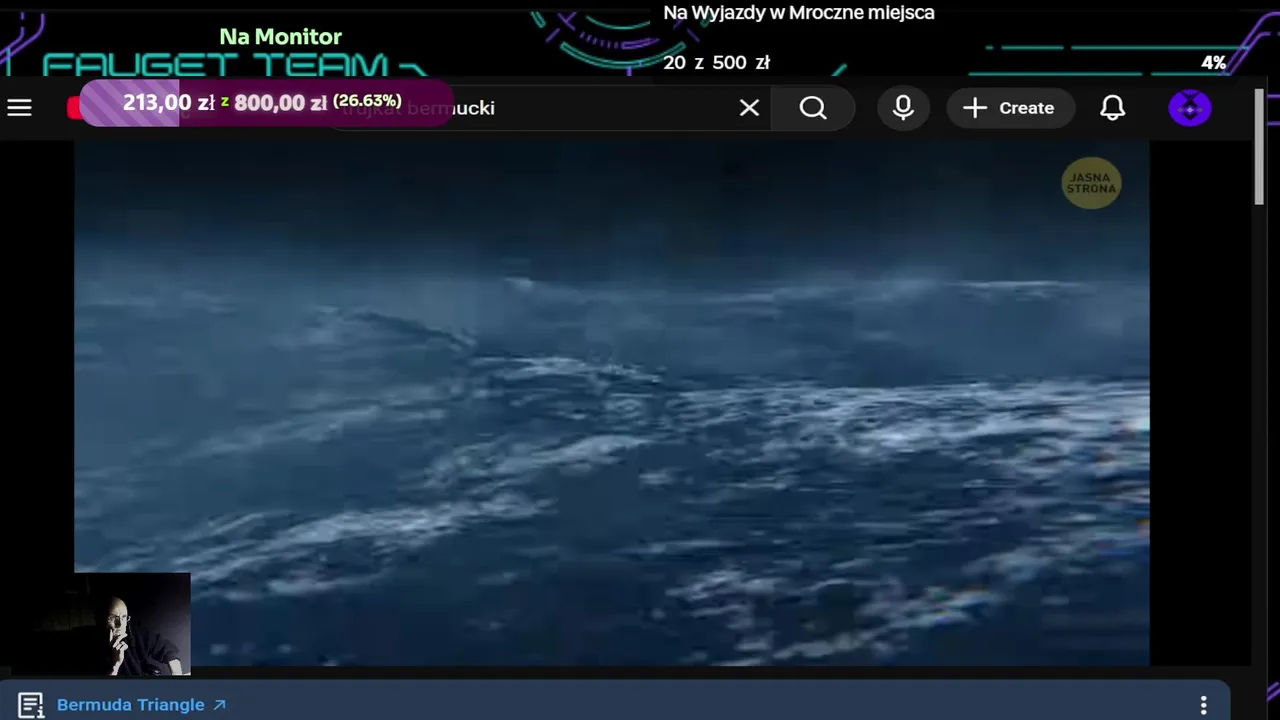Image resolution: width=1280 pixels, height=720 pixels.
Task: Clear the search box with the X
Action: (749, 108)
